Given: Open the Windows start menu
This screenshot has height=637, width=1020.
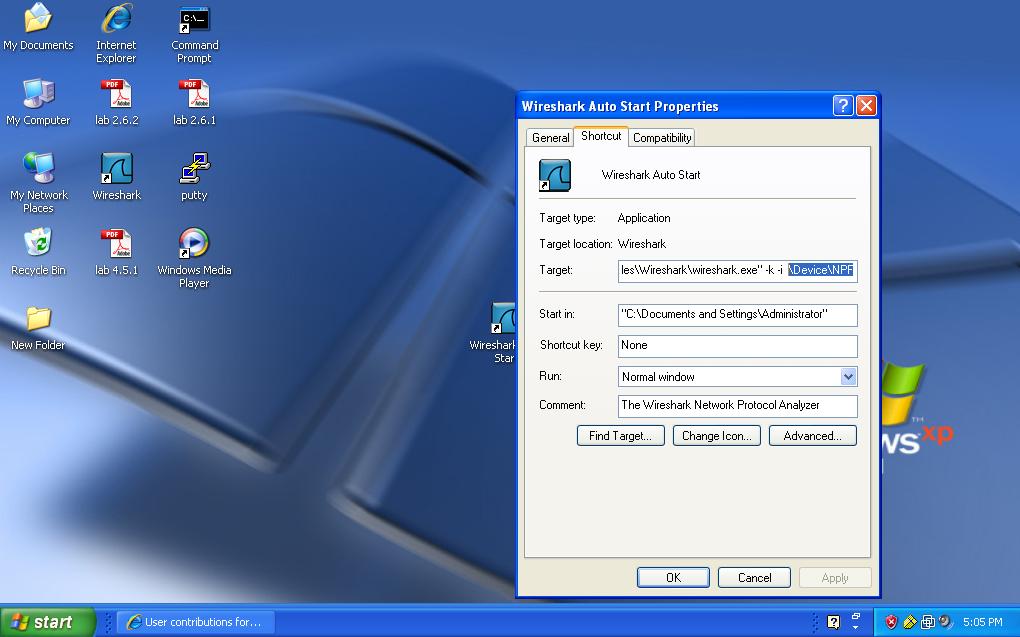Looking at the screenshot, I should [47, 622].
